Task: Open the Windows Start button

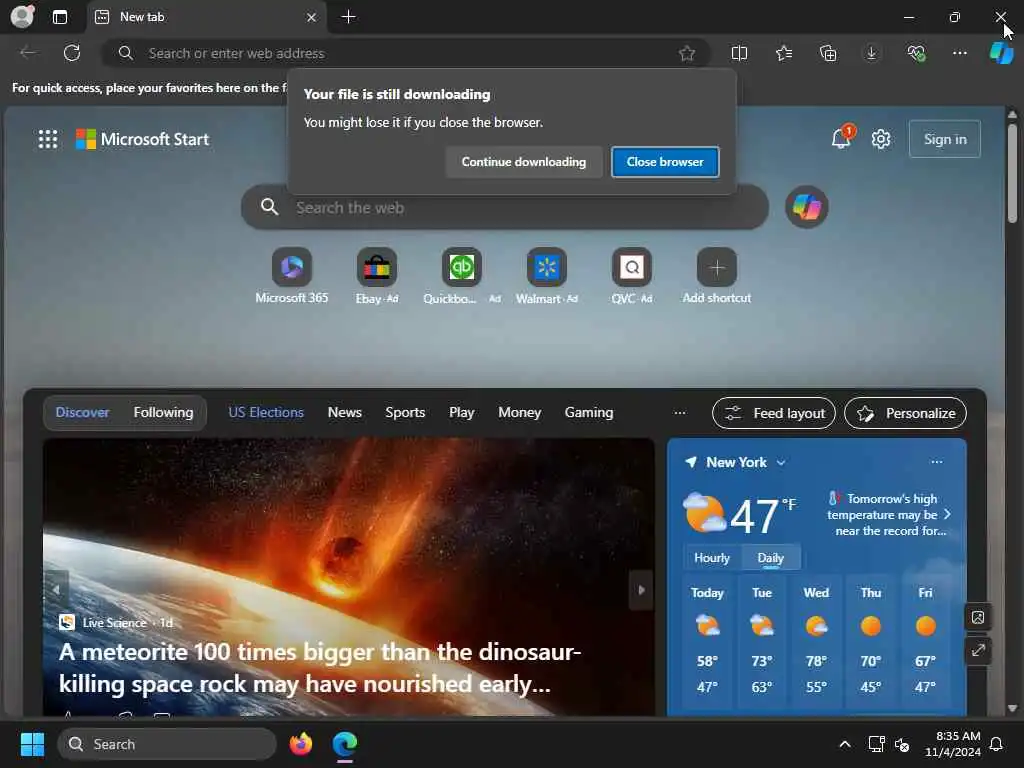Action: point(32,744)
